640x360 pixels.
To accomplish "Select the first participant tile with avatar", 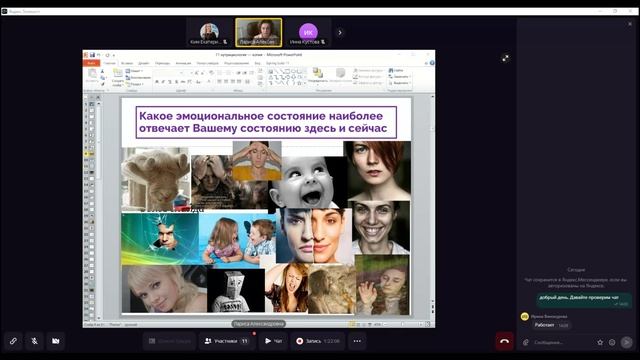I will coord(209,33).
